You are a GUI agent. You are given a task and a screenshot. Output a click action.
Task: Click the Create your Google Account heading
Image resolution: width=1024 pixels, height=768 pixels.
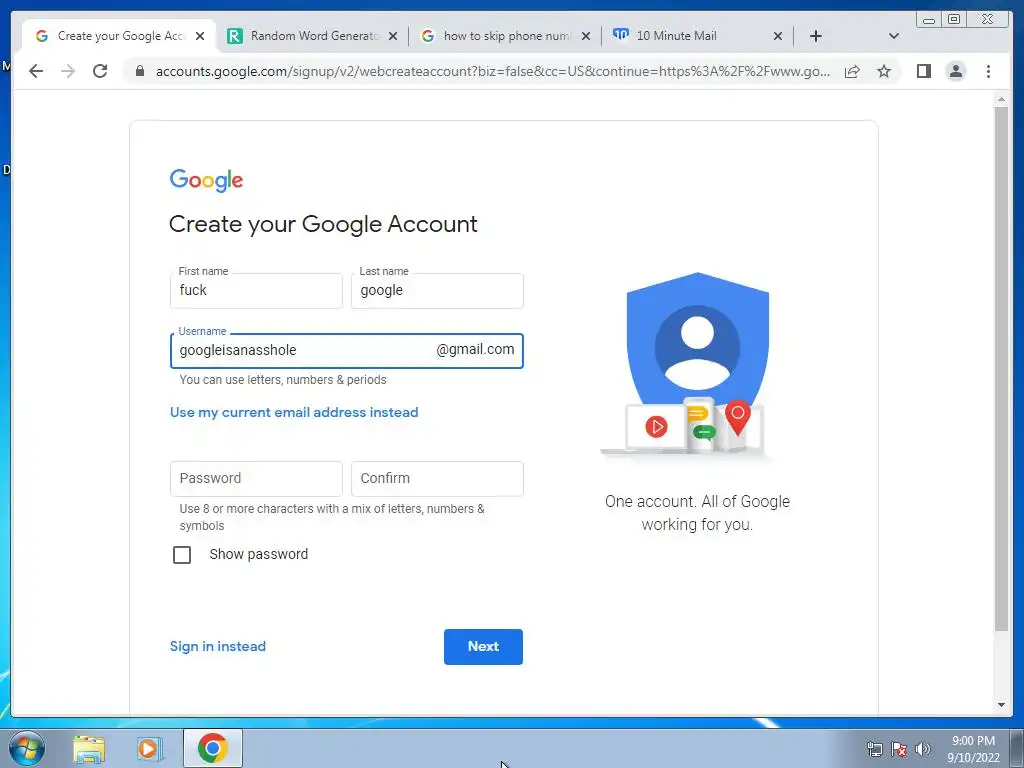coord(323,224)
